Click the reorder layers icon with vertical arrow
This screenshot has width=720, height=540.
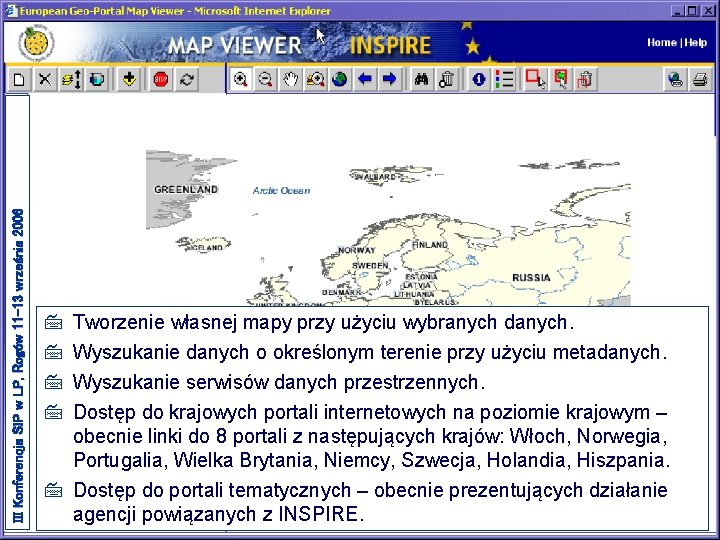[x=71, y=80]
